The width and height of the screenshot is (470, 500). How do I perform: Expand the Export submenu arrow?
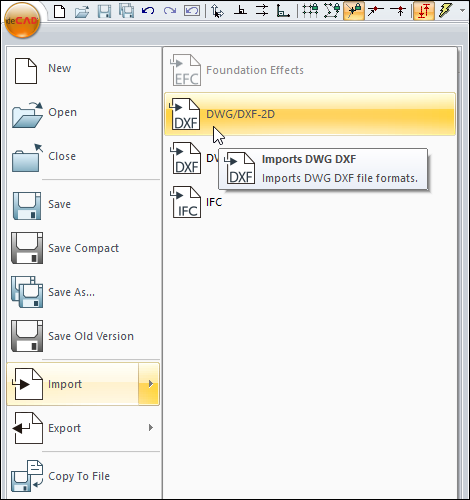click(151, 428)
